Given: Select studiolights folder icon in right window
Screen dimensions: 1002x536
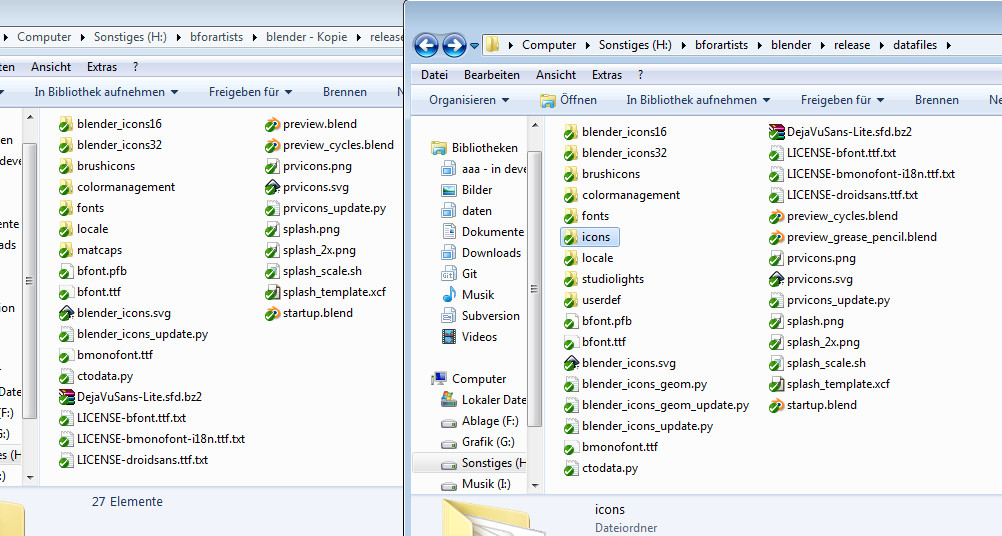Looking at the screenshot, I should [x=571, y=279].
